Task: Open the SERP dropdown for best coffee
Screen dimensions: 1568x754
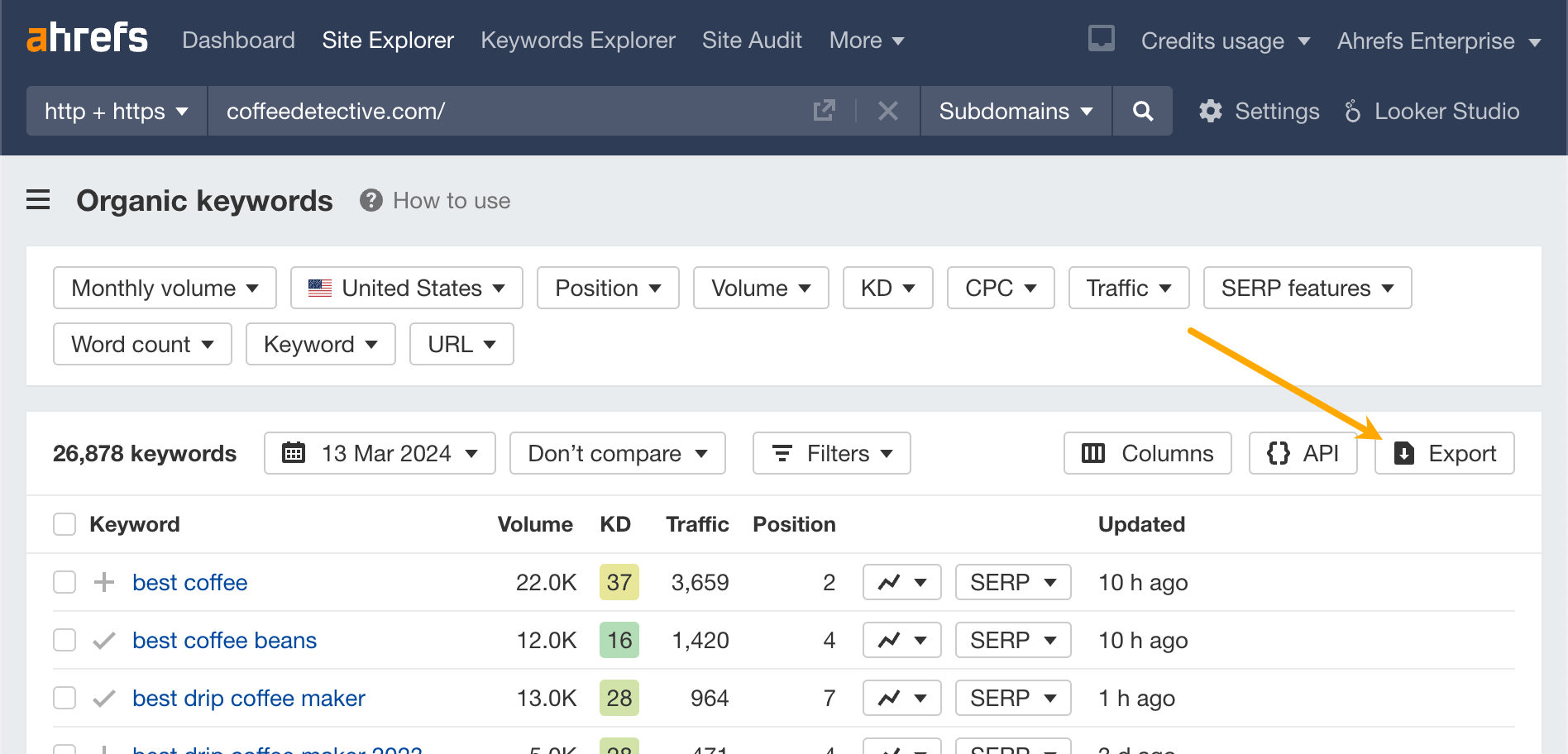Action: 1012,582
